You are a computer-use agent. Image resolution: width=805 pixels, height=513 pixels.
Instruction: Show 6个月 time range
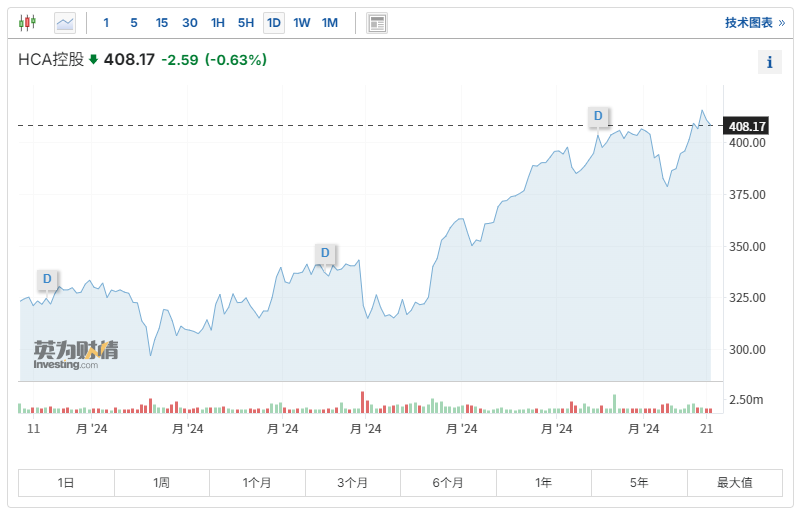[x=448, y=483]
